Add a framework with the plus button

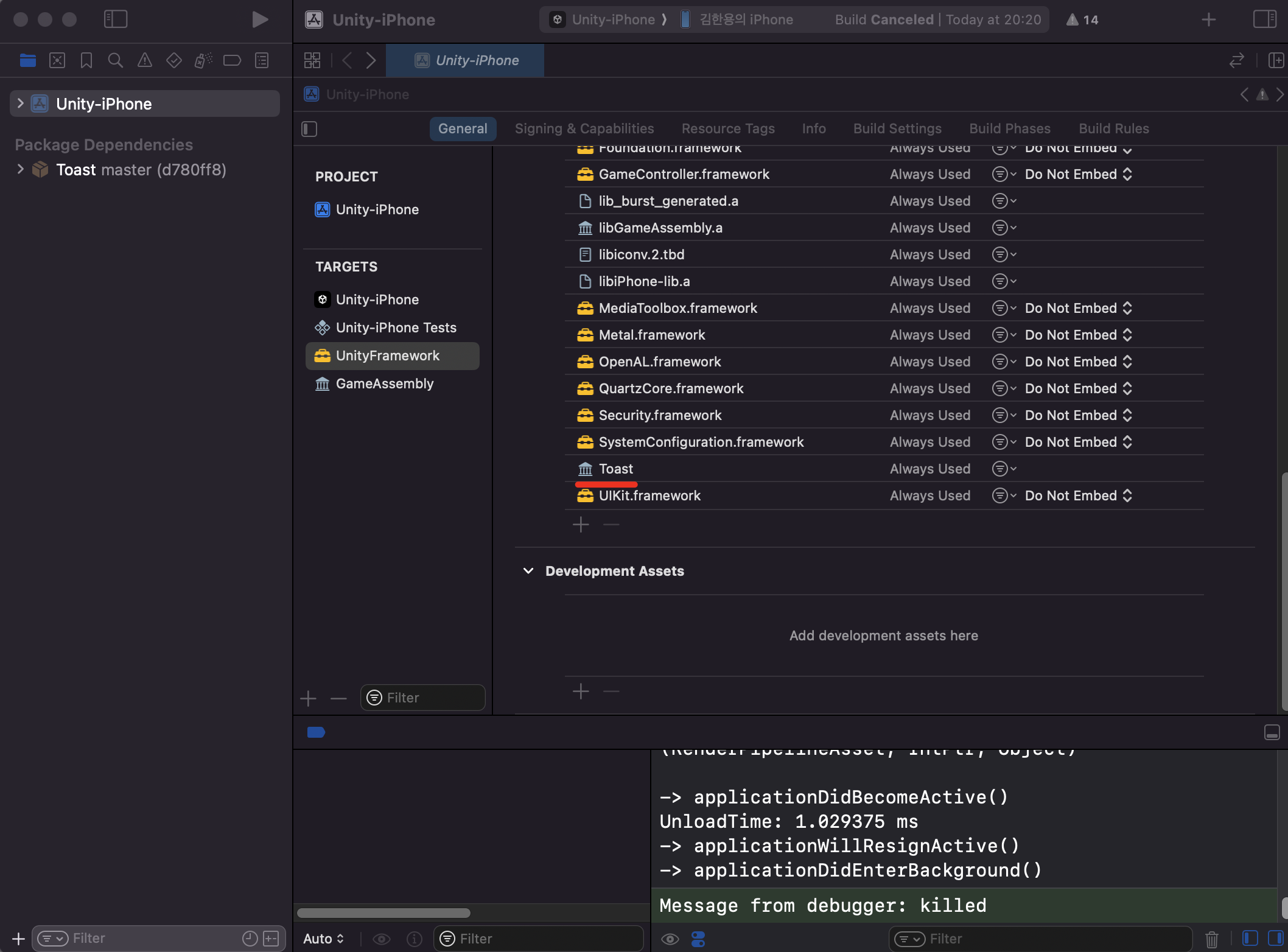tap(581, 525)
